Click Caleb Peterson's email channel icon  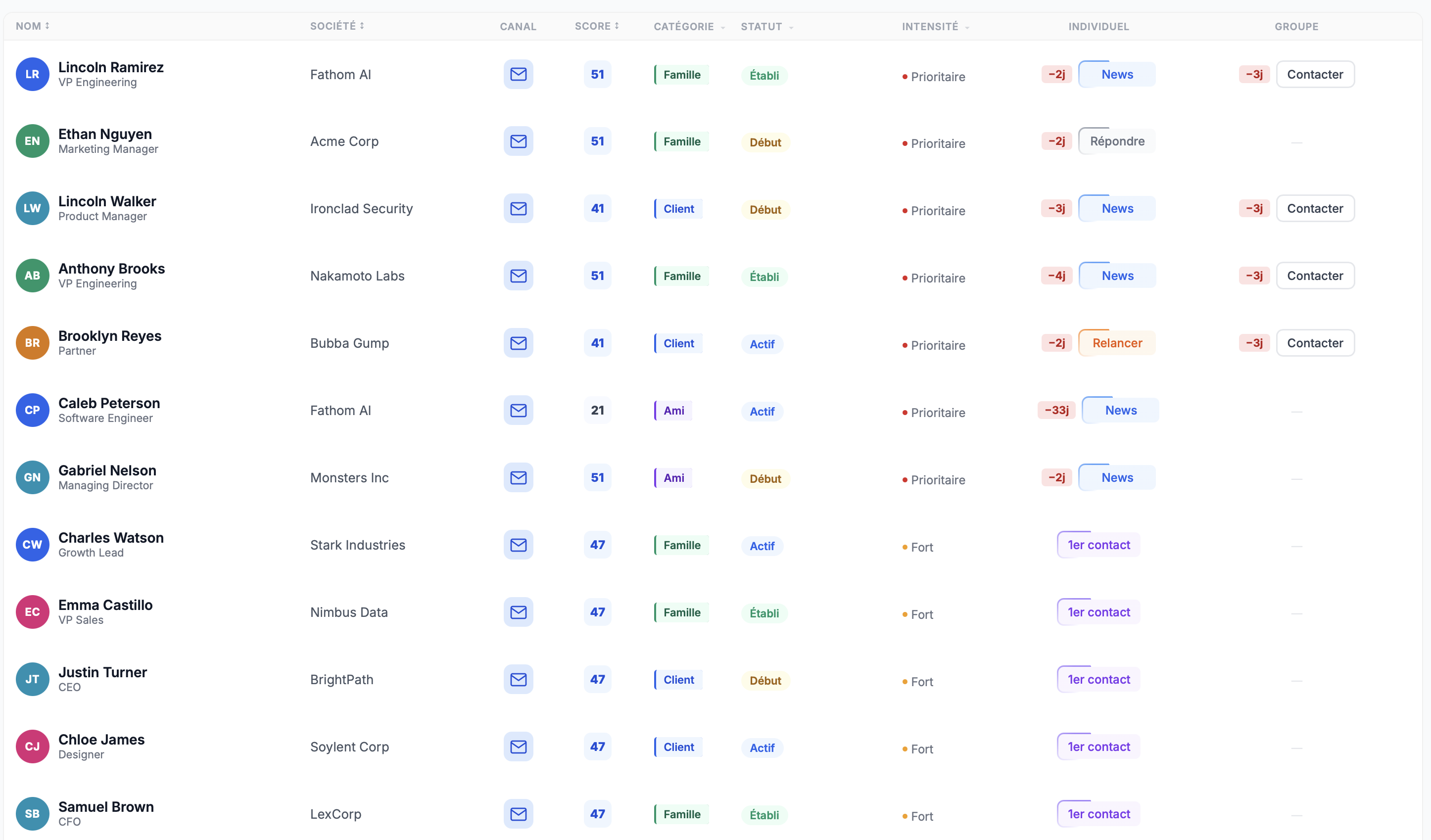point(518,410)
